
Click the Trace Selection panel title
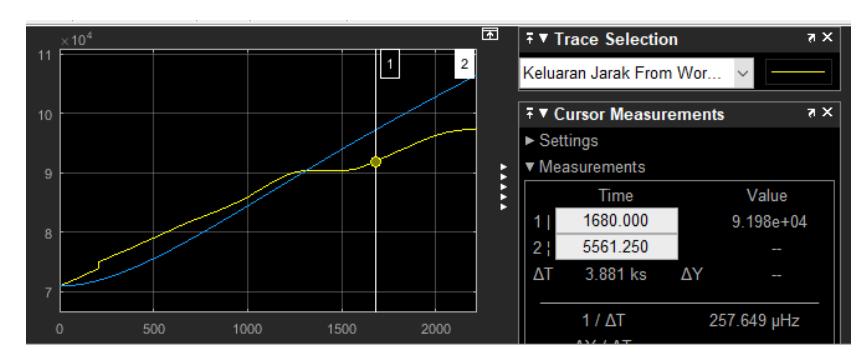[x=616, y=39]
